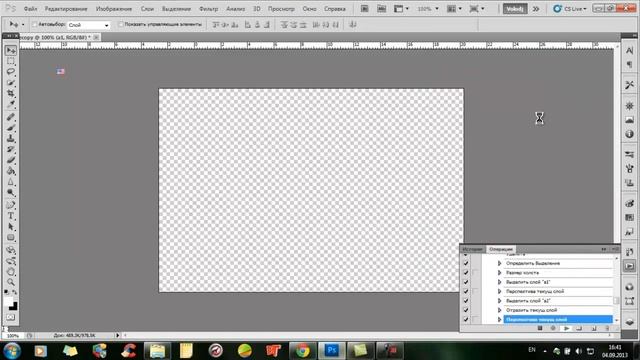Screen dimensions: 640x360
Task: Open the status bar info arrow menu
Action: pyautogui.click(x=118, y=336)
